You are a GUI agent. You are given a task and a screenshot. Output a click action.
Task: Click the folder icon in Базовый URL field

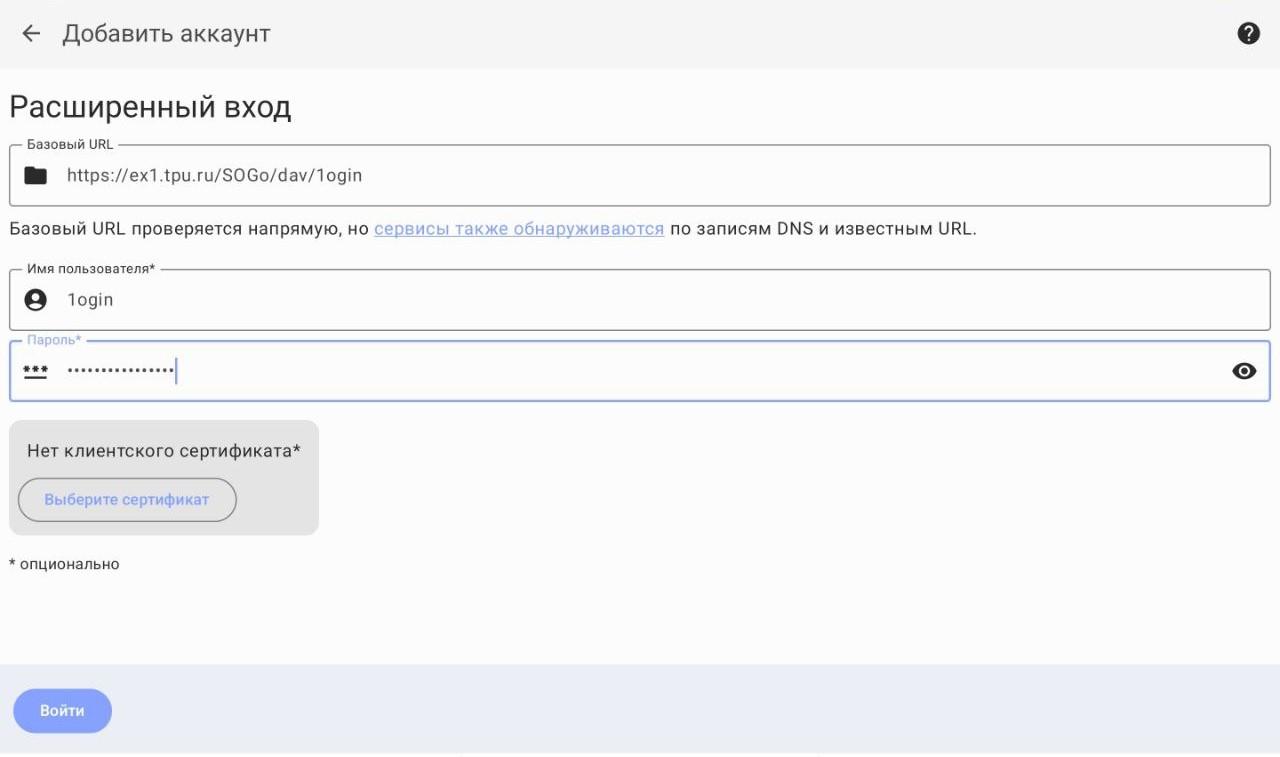coord(36,176)
